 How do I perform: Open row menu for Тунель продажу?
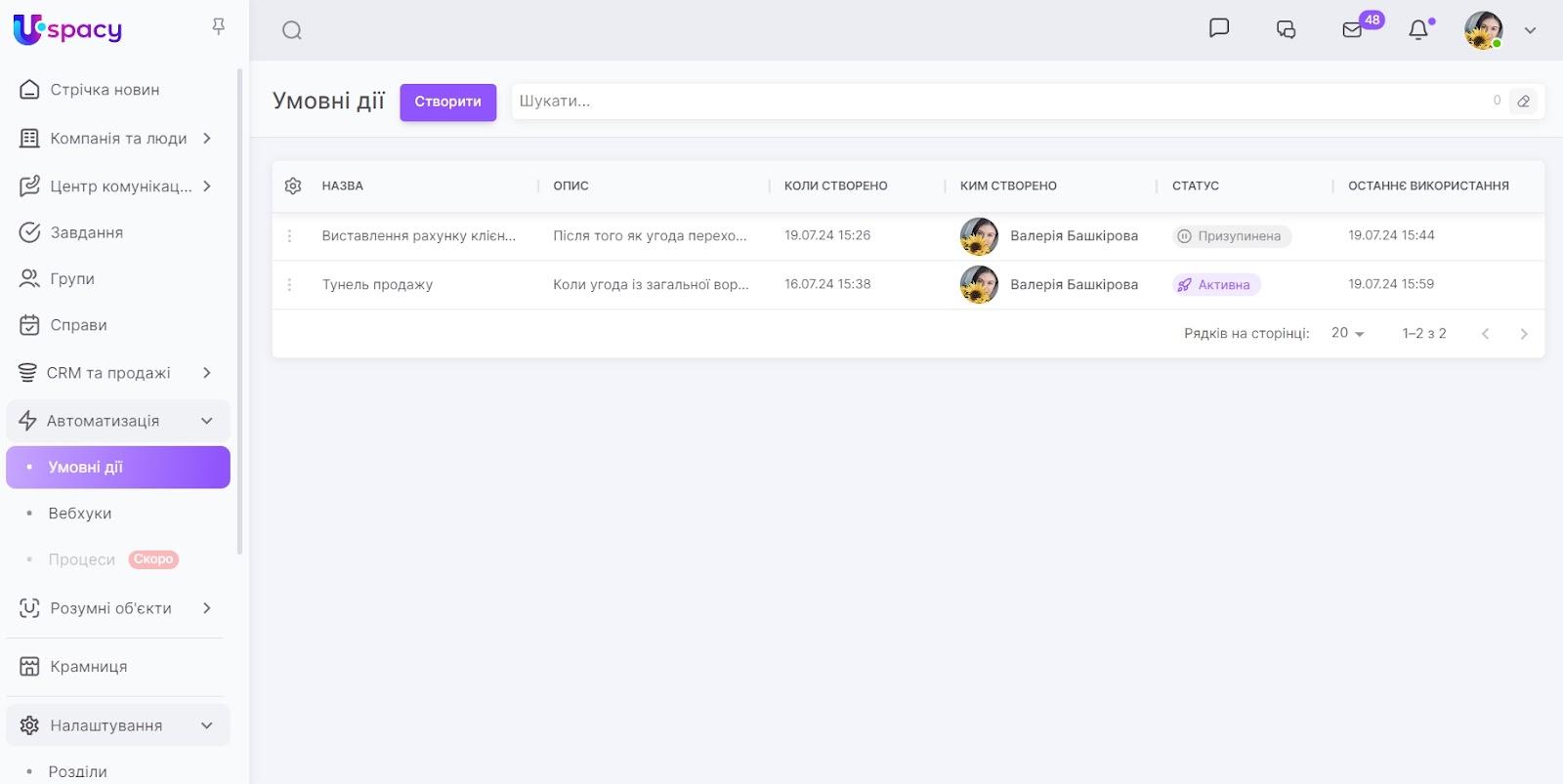[290, 285]
